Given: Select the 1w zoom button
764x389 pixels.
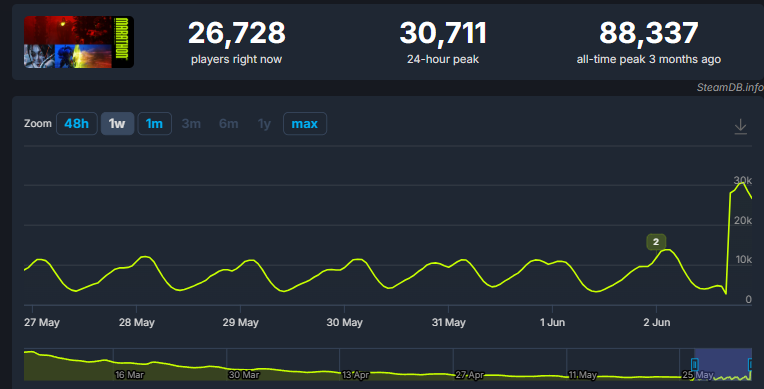Looking at the screenshot, I should click(x=117, y=124).
